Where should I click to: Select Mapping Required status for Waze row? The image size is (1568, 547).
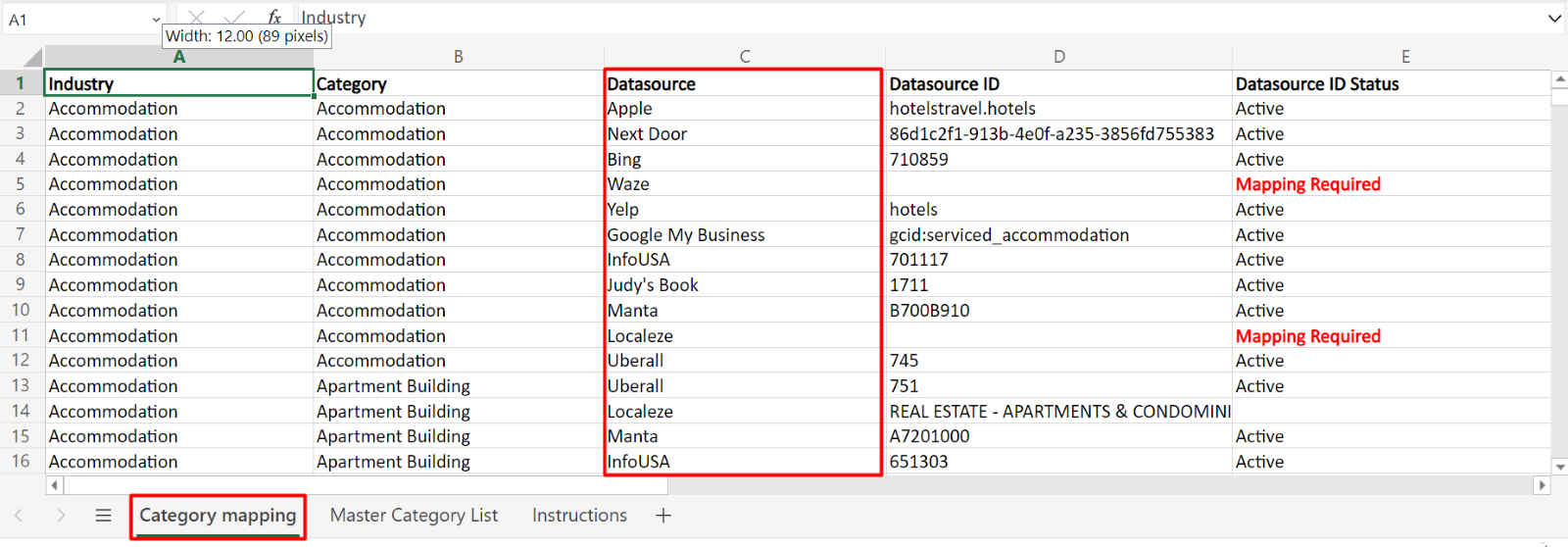pos(1392,184)
